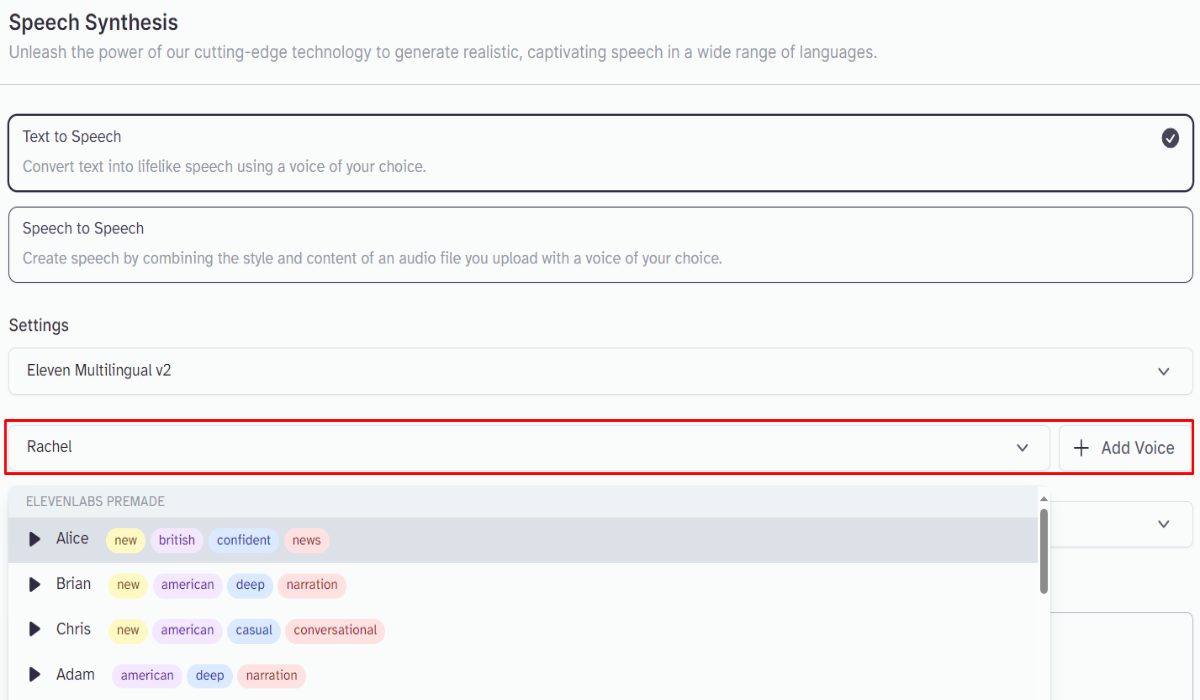Click the voice list scrollbar thumb
This screenshot has width=1200, height=700.
pyautogui.click(x=1044, y=550)
